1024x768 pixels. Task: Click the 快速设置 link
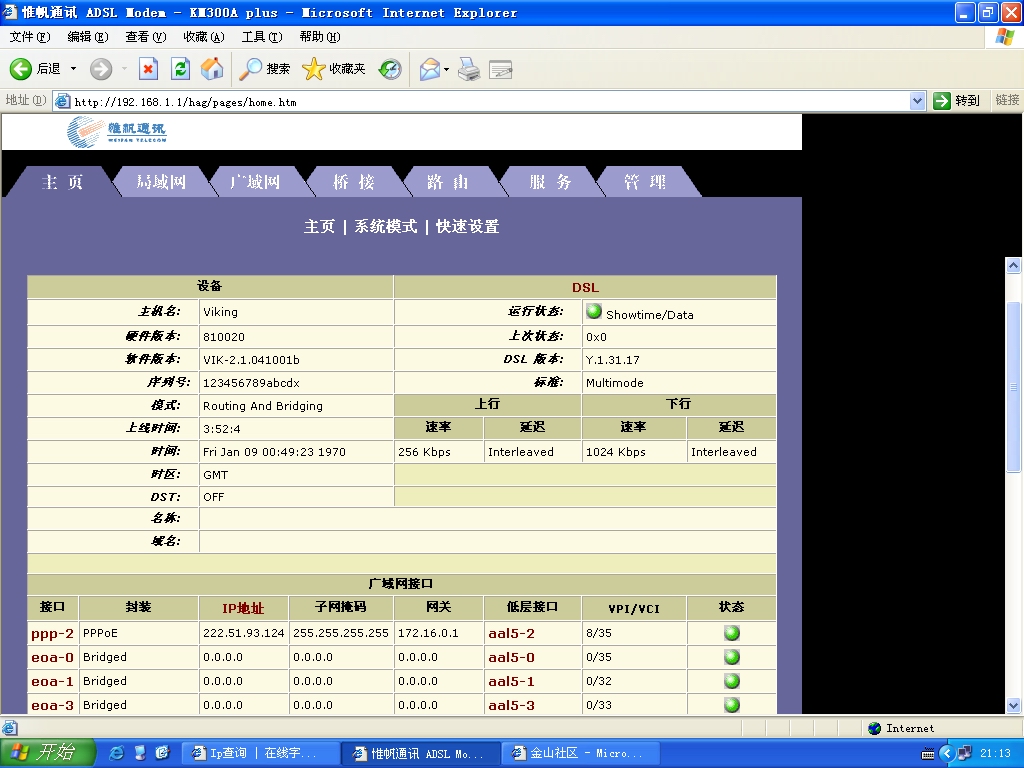tap(467, 227)
